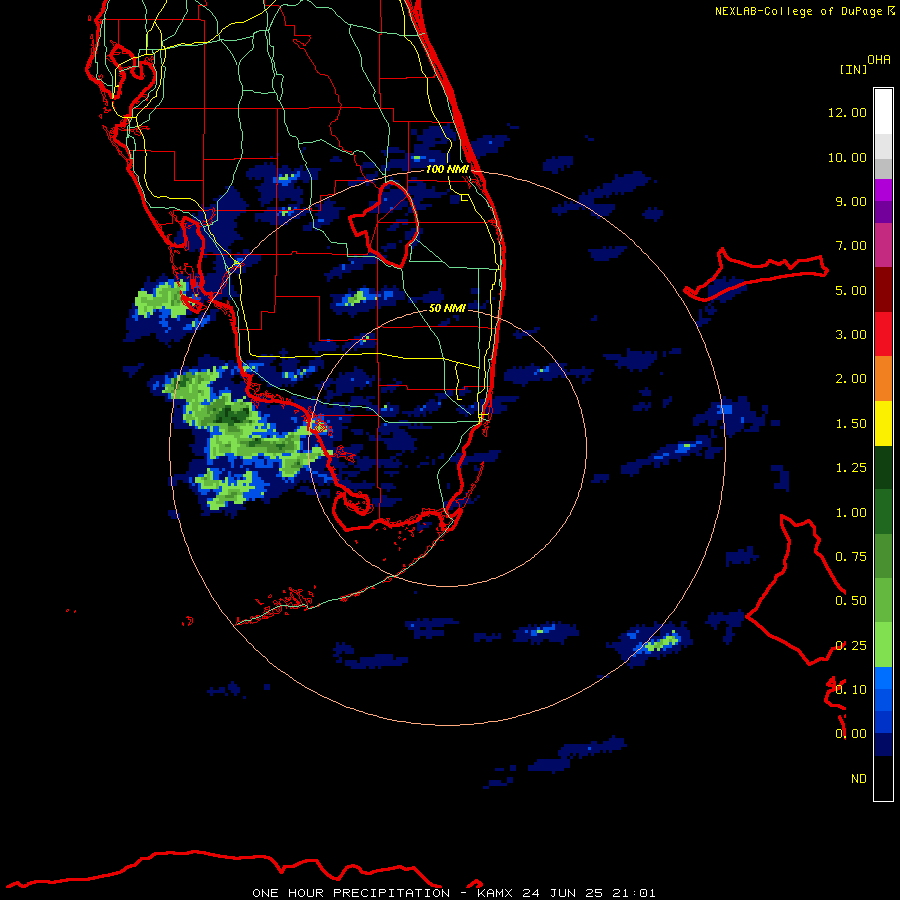The width and height of the screenshot is (900, 900).
Task: Click the 1.00 legend value
Action: coord(851,513)
